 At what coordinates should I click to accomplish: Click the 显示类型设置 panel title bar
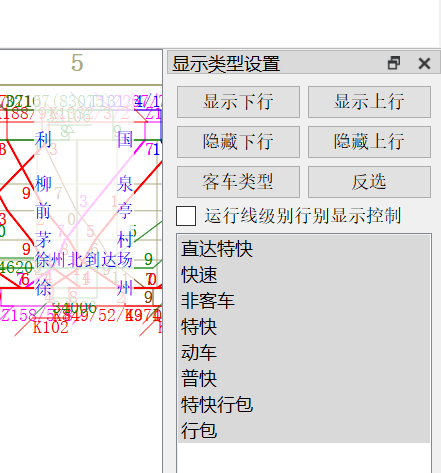tap(303, 63)
